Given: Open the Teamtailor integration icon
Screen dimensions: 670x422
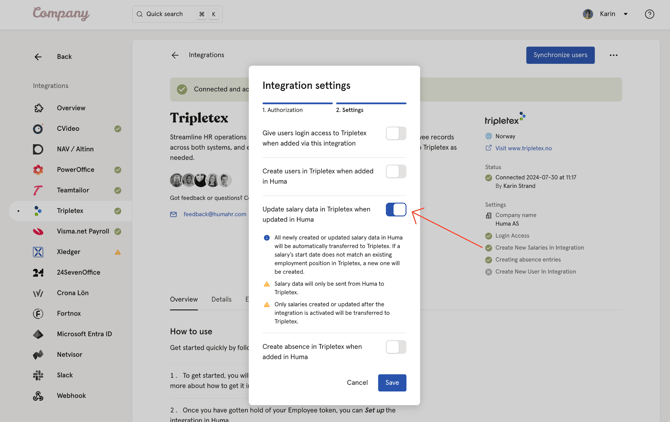Looking at the screenshot, I should pos(38,190).
